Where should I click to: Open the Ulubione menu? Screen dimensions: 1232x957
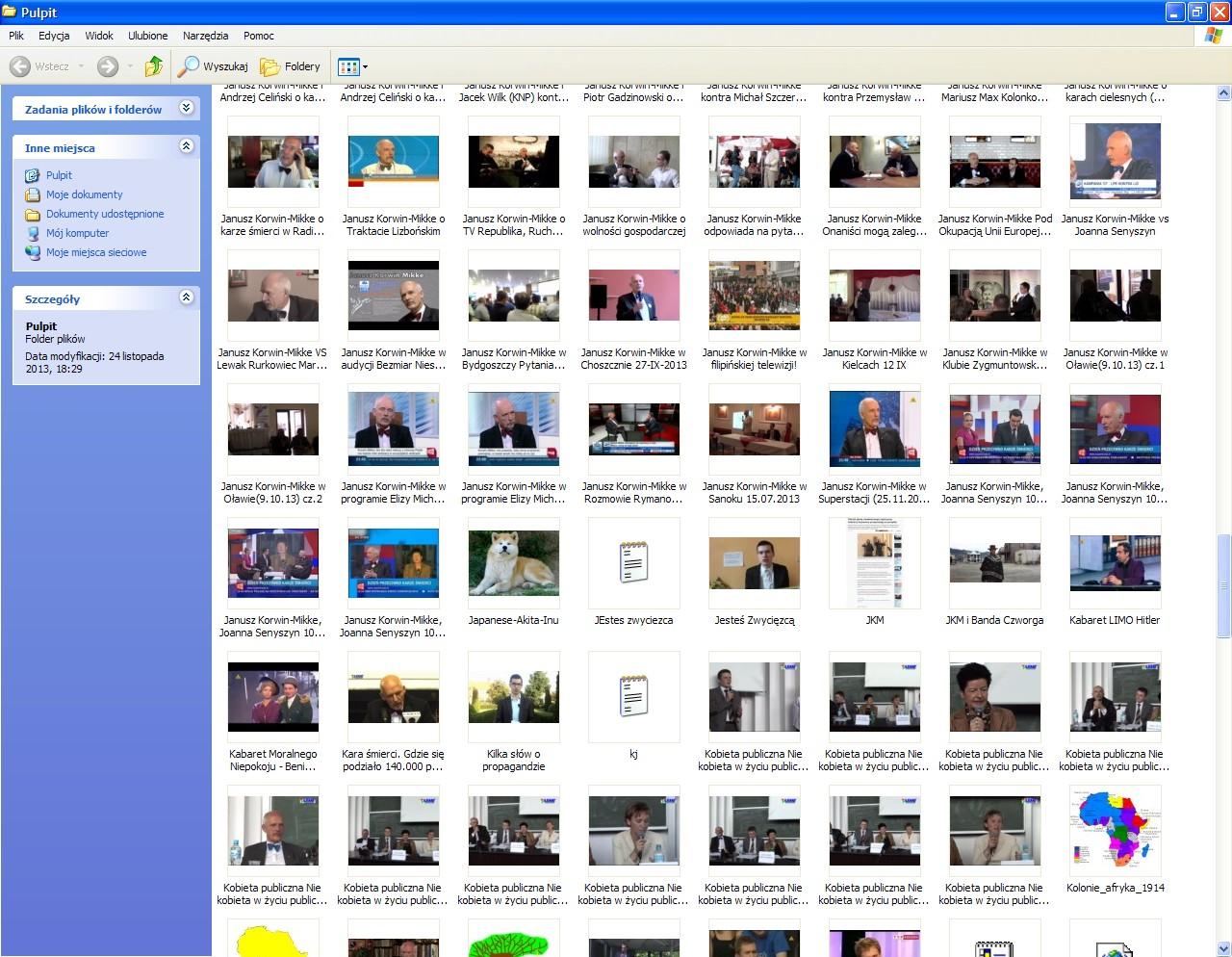[148, 36]
